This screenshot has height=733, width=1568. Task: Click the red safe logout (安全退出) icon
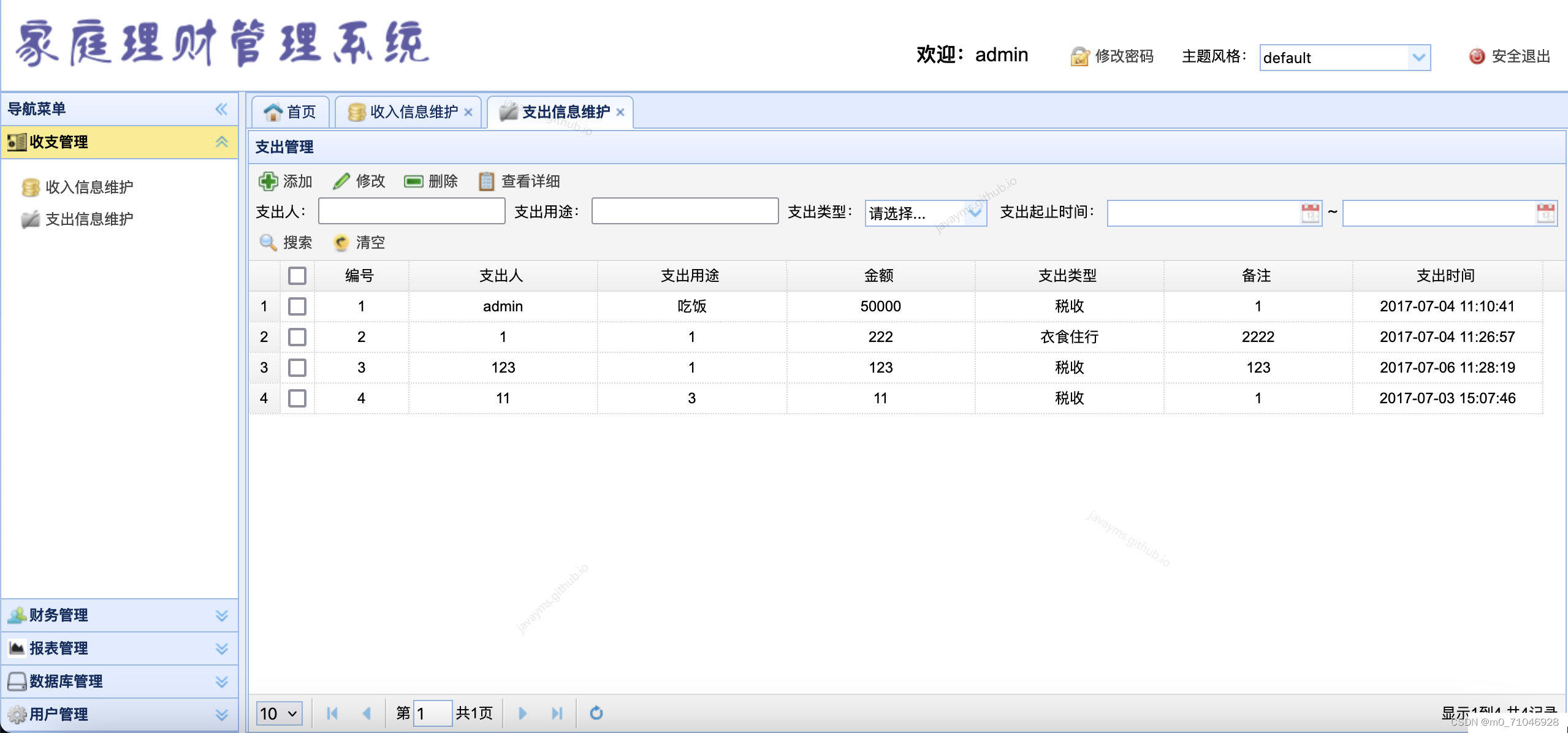[1477, 56]
